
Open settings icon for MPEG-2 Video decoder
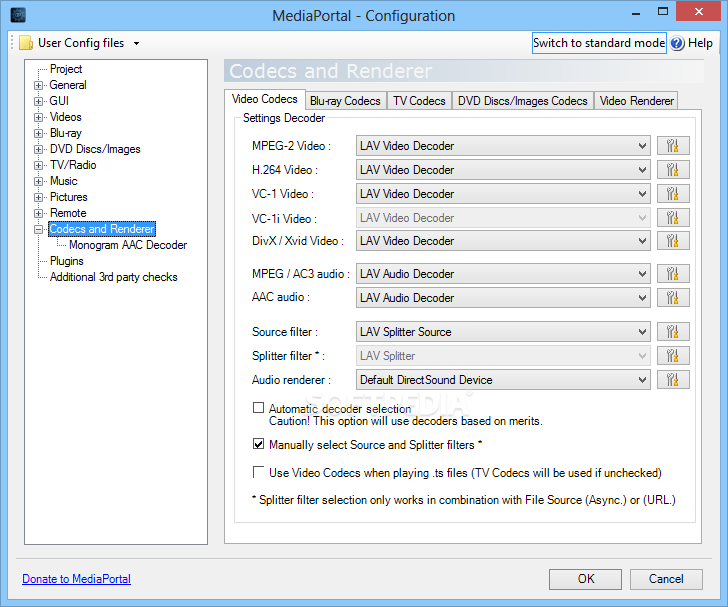(673, 146)
